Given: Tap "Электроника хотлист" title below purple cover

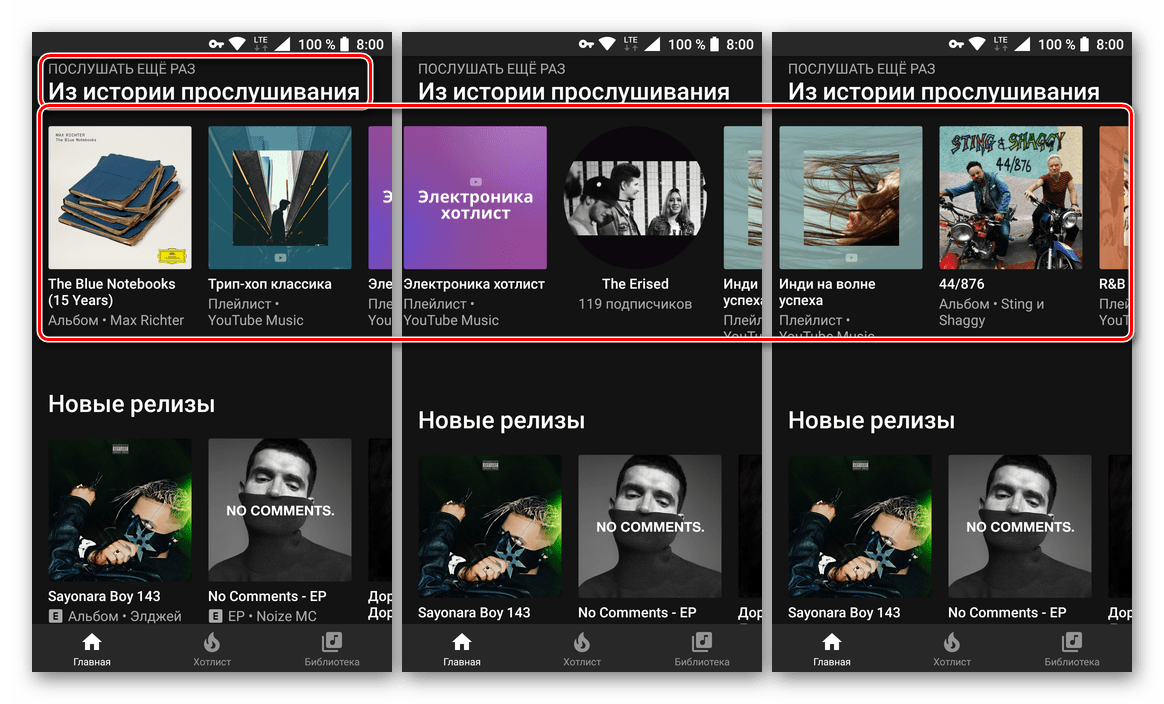Looking at the screenshot, I should click(x=474, y=284).
